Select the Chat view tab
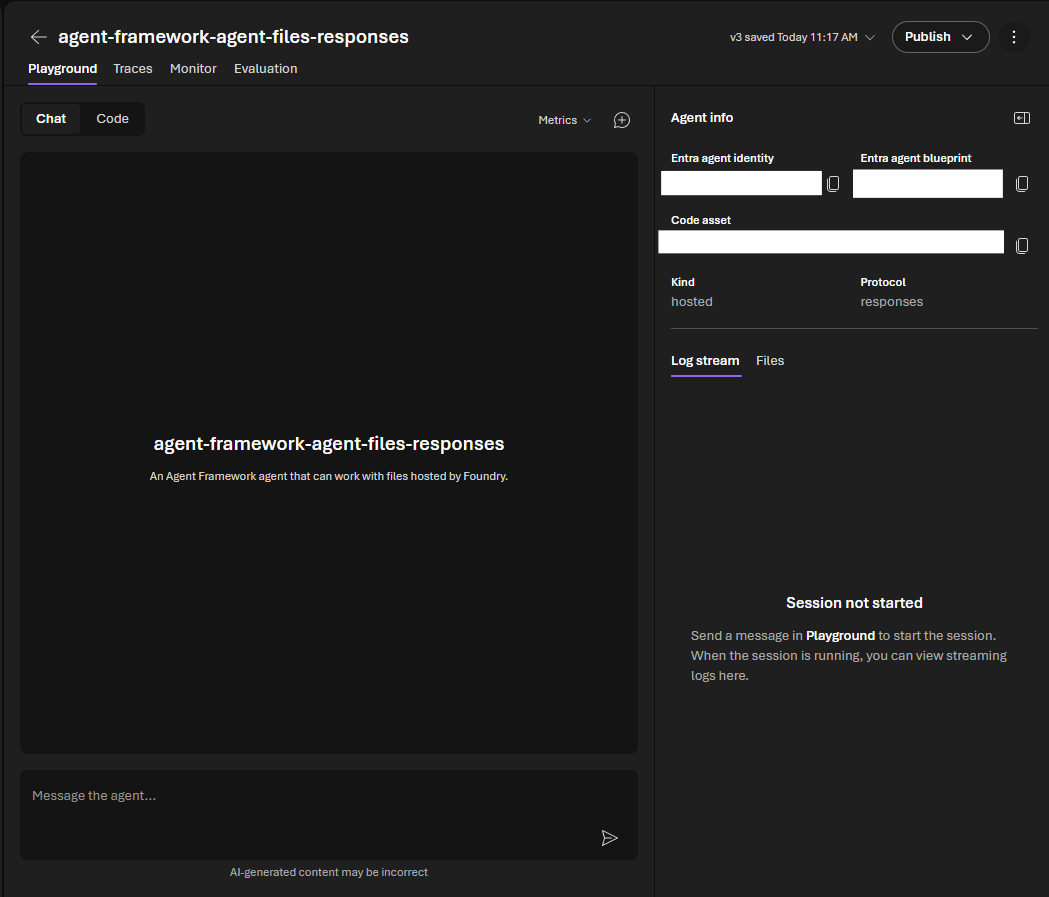The width and height of the screenshot is (1049, 897). (x=51, y=119)
